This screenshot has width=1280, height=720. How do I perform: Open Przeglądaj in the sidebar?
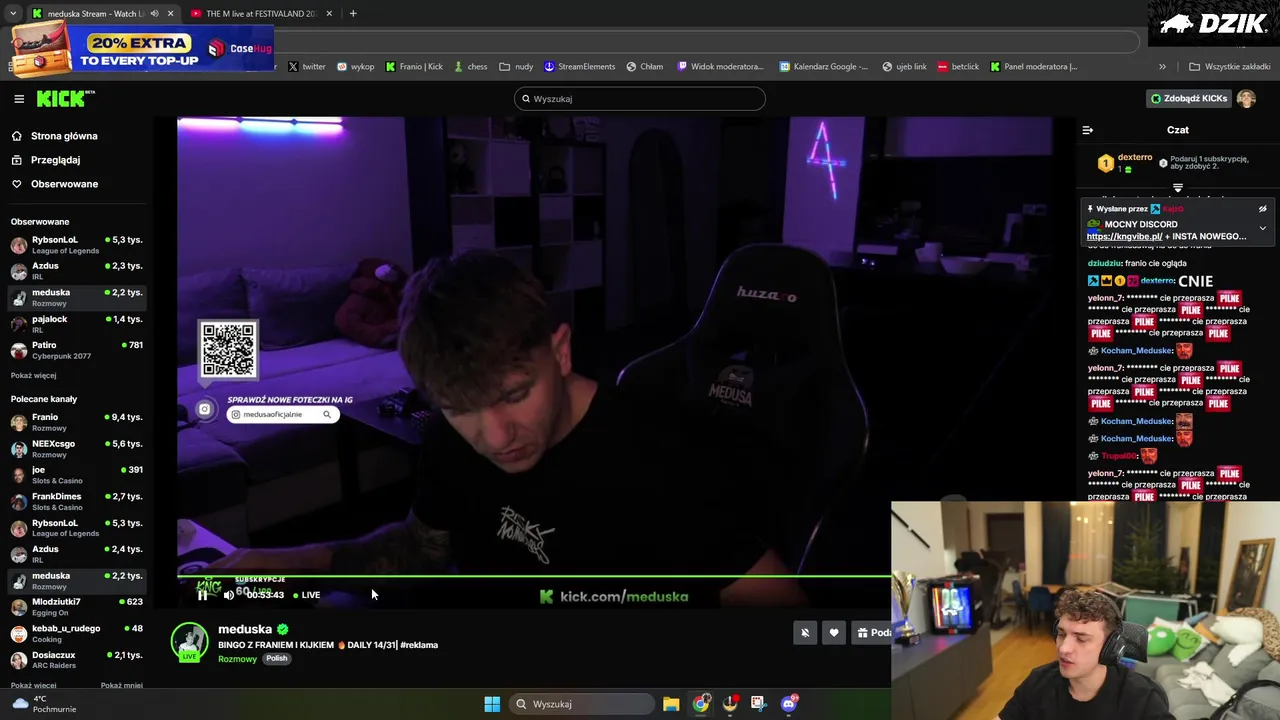(x=46, y=160)
